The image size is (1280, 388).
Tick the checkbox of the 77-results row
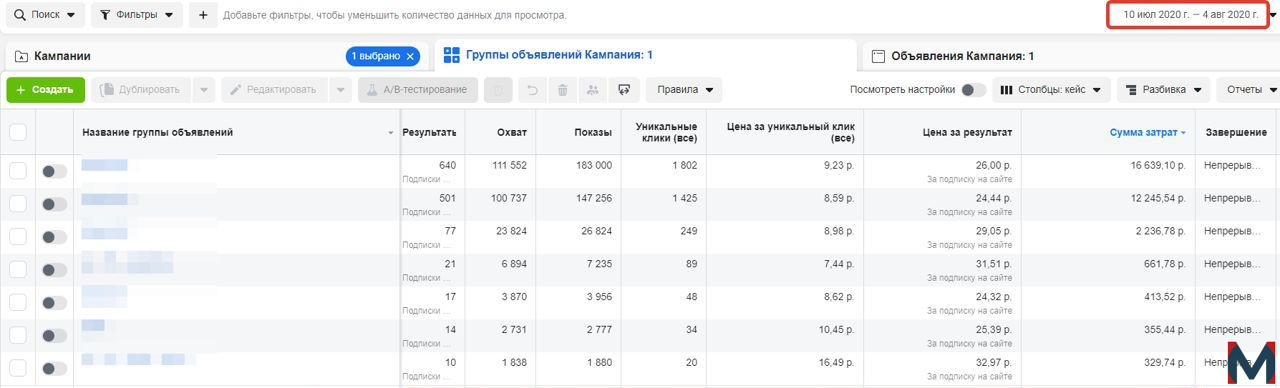tap(18, 237)
